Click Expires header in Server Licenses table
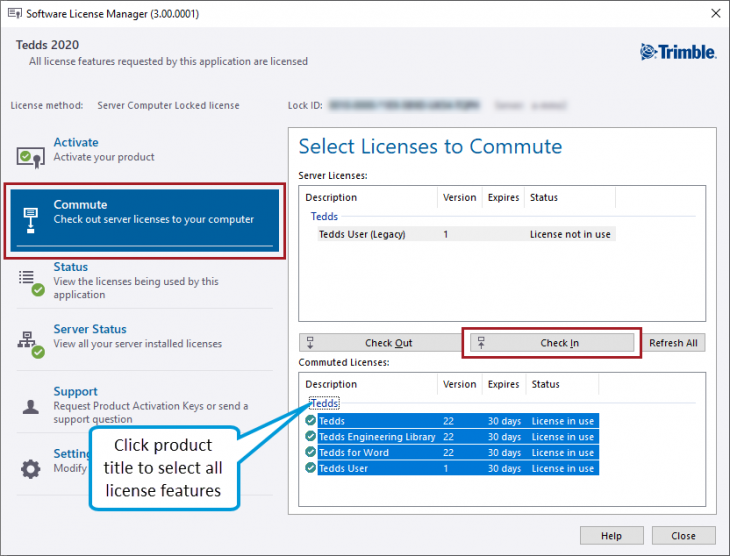This screenshot has height=556, width=730. point(503,197)
